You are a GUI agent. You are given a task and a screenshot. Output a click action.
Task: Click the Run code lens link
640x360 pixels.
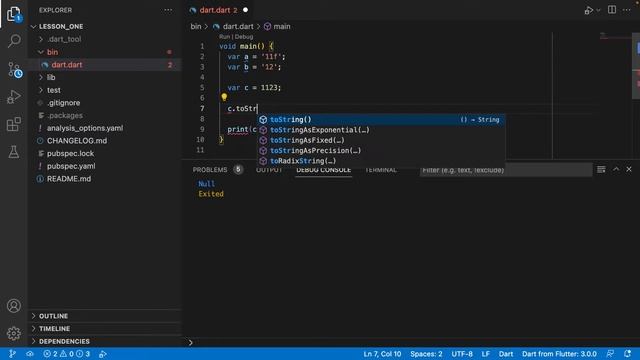tap(224, 37)
